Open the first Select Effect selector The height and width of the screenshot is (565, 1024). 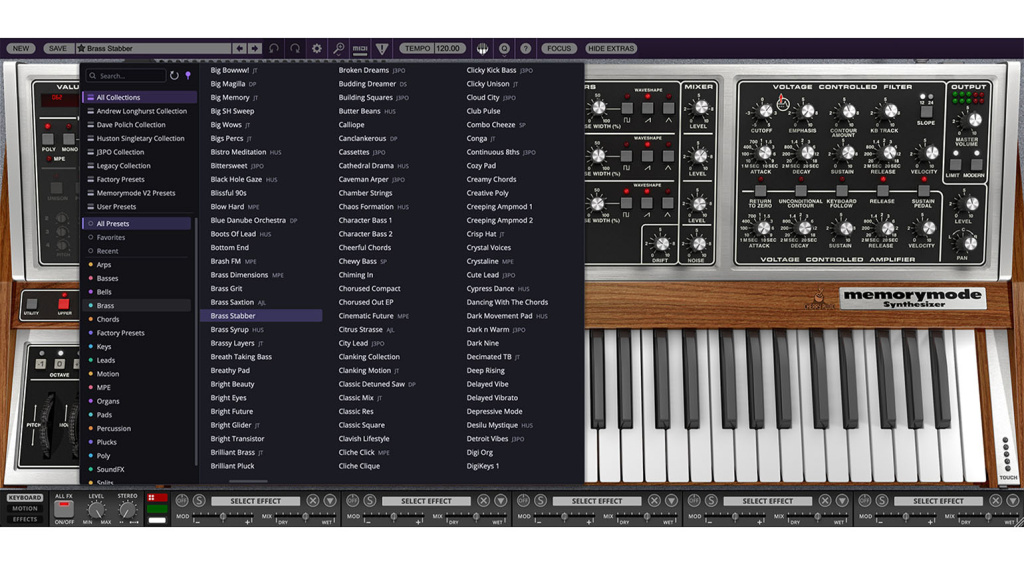pyautogui.click(x=255, y=501)
